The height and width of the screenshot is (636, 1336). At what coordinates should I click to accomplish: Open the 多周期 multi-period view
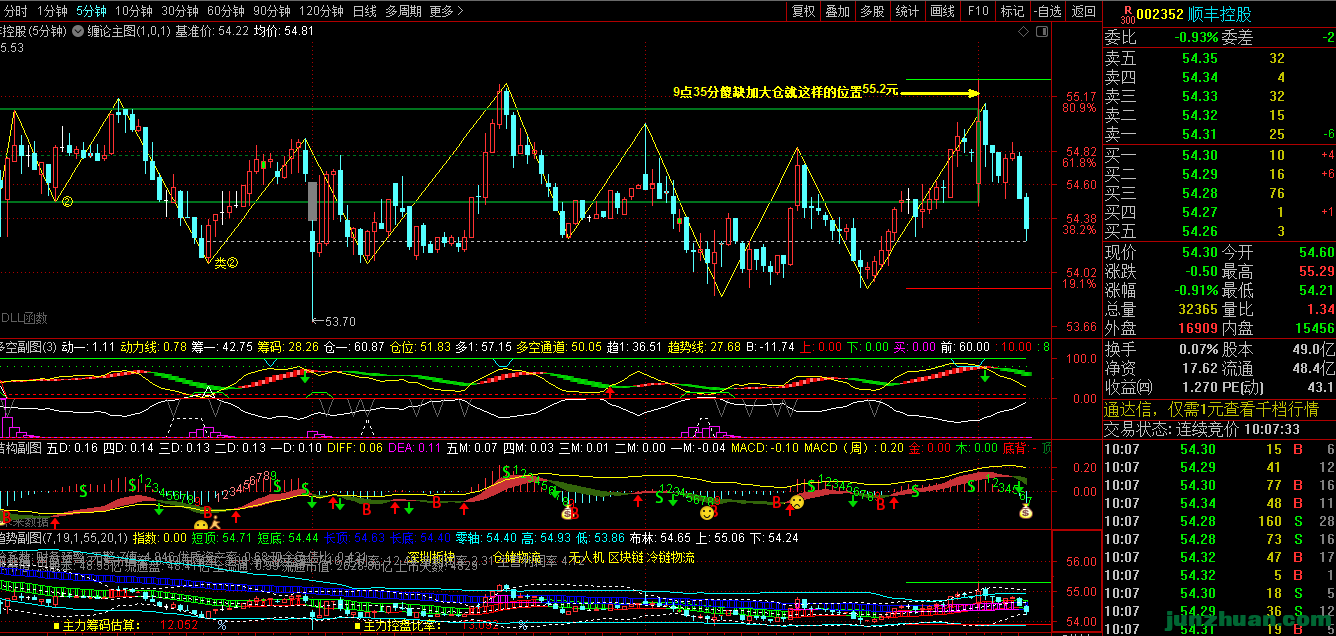coord(404,11)
